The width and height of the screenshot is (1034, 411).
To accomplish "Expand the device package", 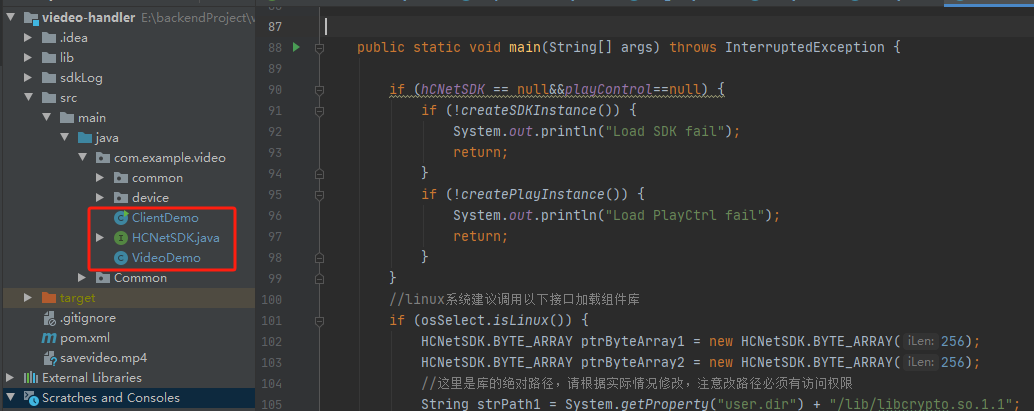I will coord(100,197).
